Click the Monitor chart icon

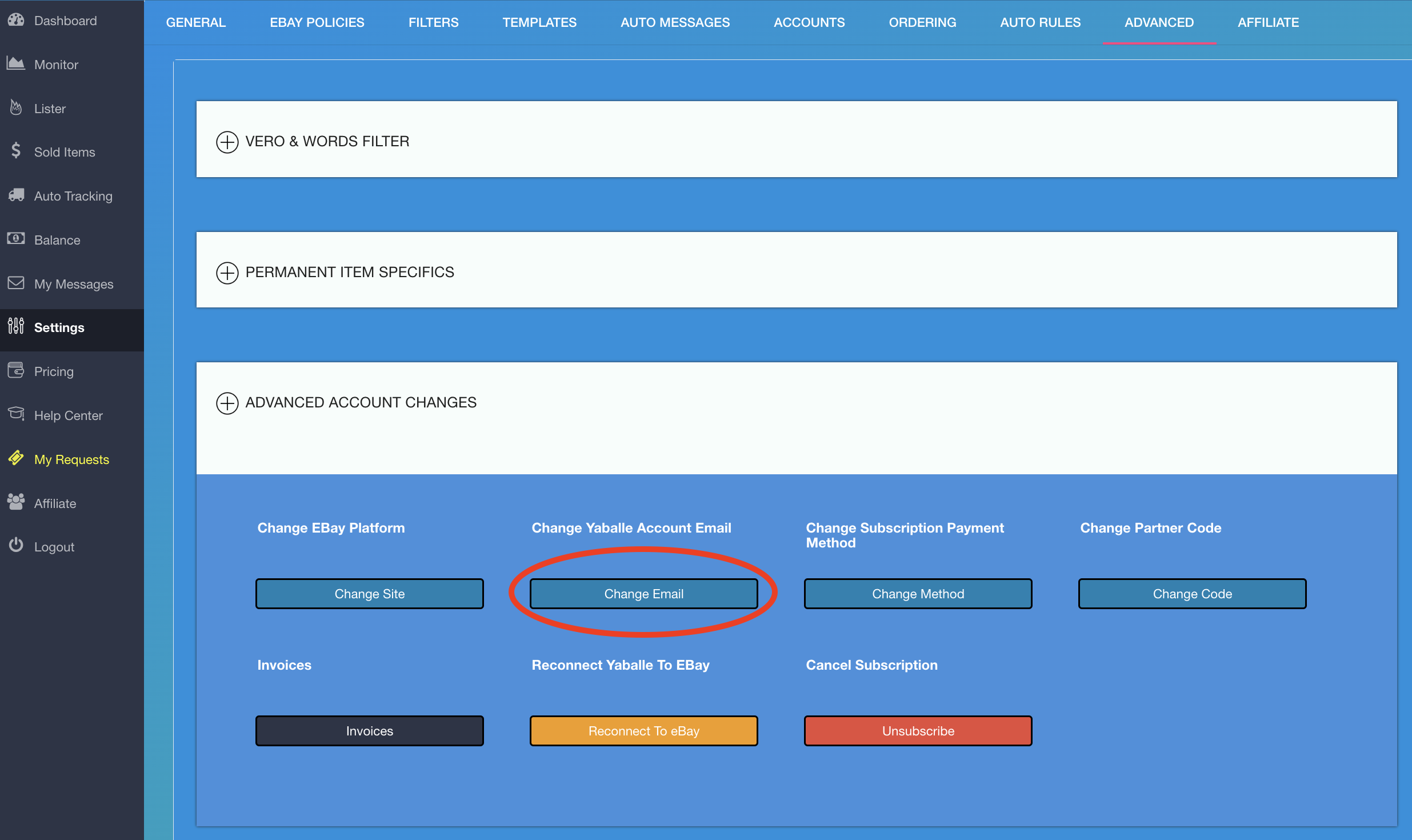(16, 63)
